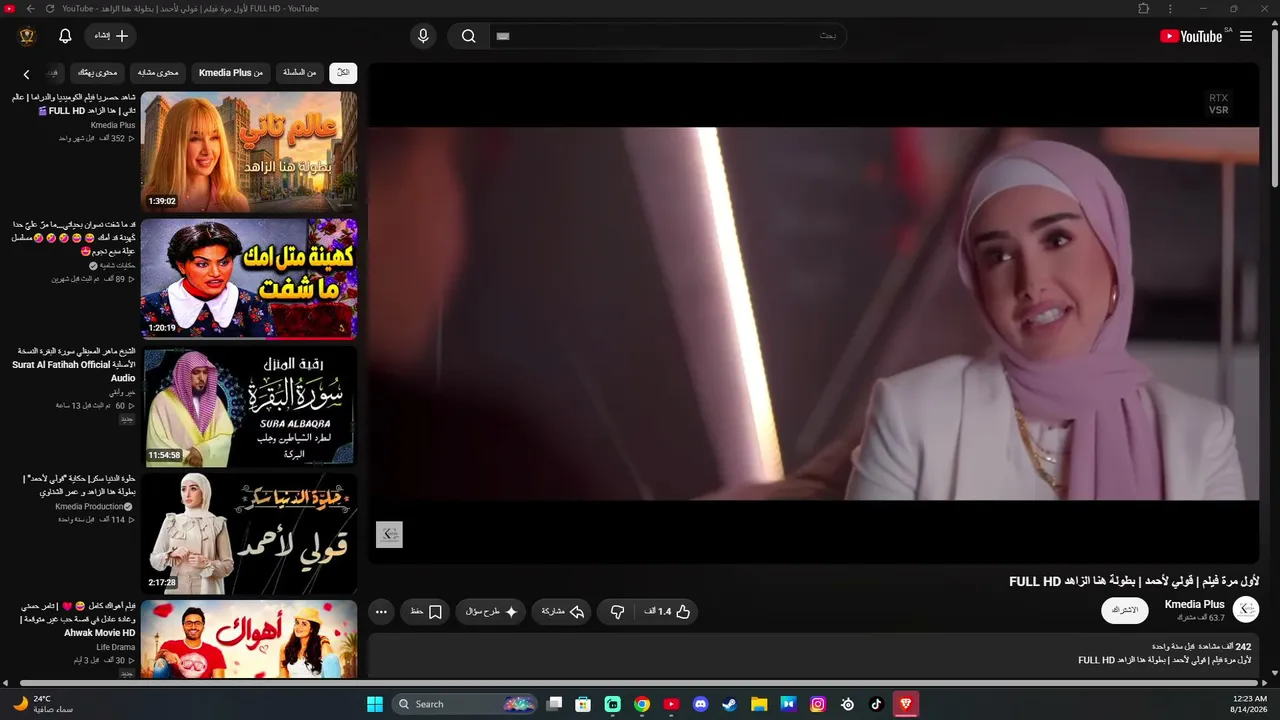Click the Kmedia Plus channel name
The width and height of the screenshot is (1280, 720).
(1194, 604)
